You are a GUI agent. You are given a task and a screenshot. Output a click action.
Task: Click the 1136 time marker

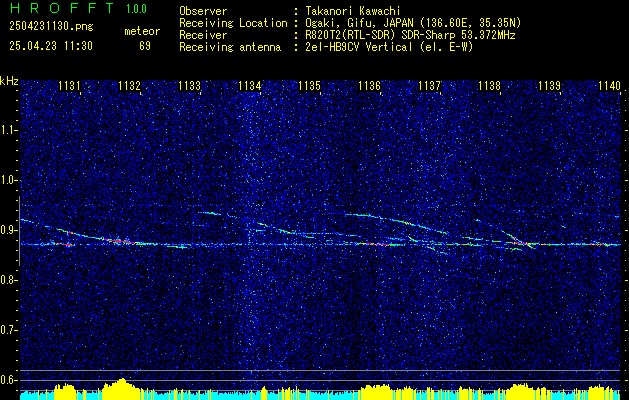pyautogui.click(x=369, y=86)
